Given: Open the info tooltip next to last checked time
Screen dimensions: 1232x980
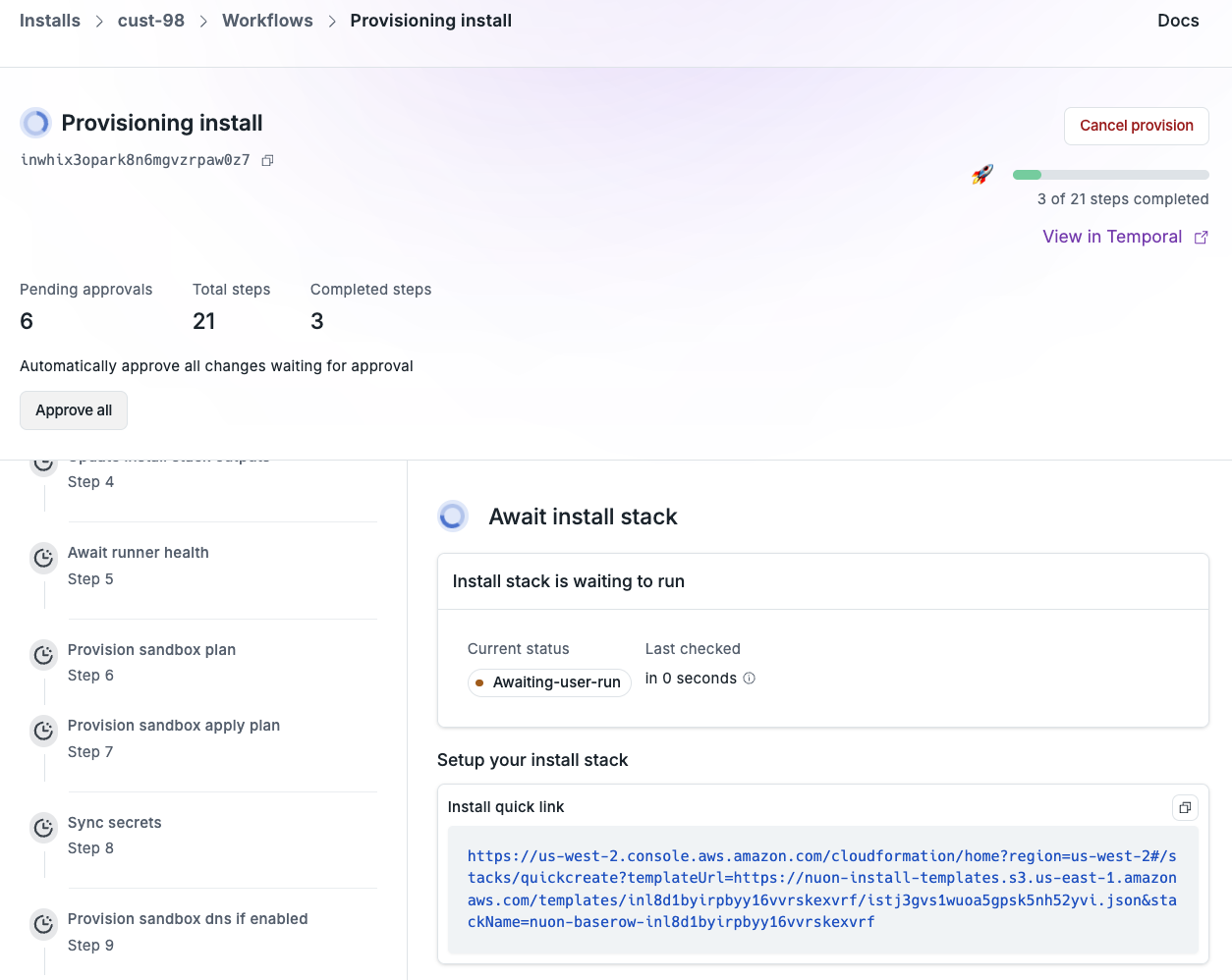Looking at the screenshot, I should point(750,678).
